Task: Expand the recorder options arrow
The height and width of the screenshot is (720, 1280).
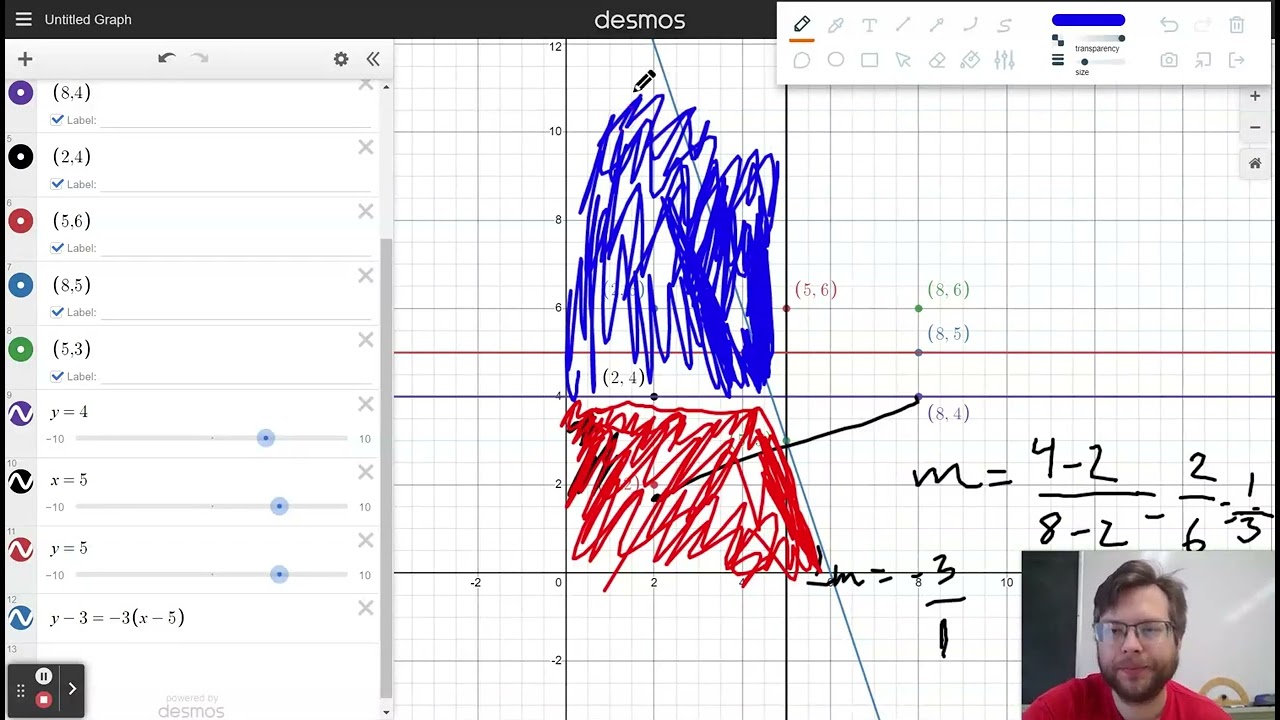Action: point(72,688)
